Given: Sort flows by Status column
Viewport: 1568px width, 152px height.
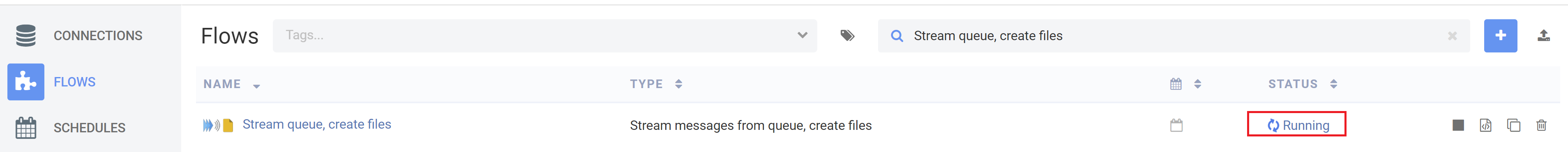Looking at the screenshot, I should point(1303,84).
